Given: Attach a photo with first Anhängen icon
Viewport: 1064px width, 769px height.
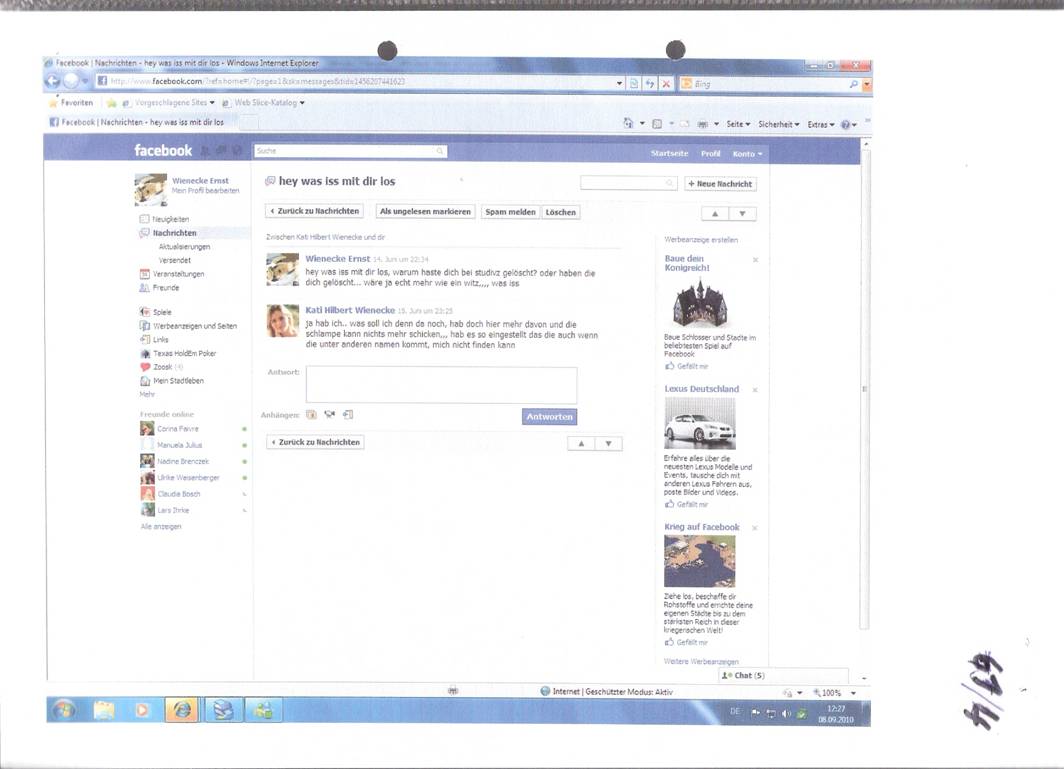Looking at the screenshot, I should 311,414.
